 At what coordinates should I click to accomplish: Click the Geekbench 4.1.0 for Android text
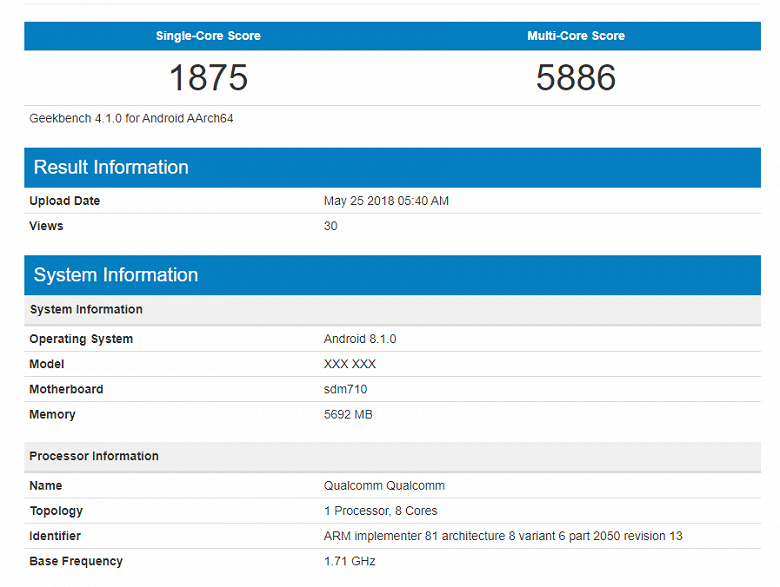point(131,118)
